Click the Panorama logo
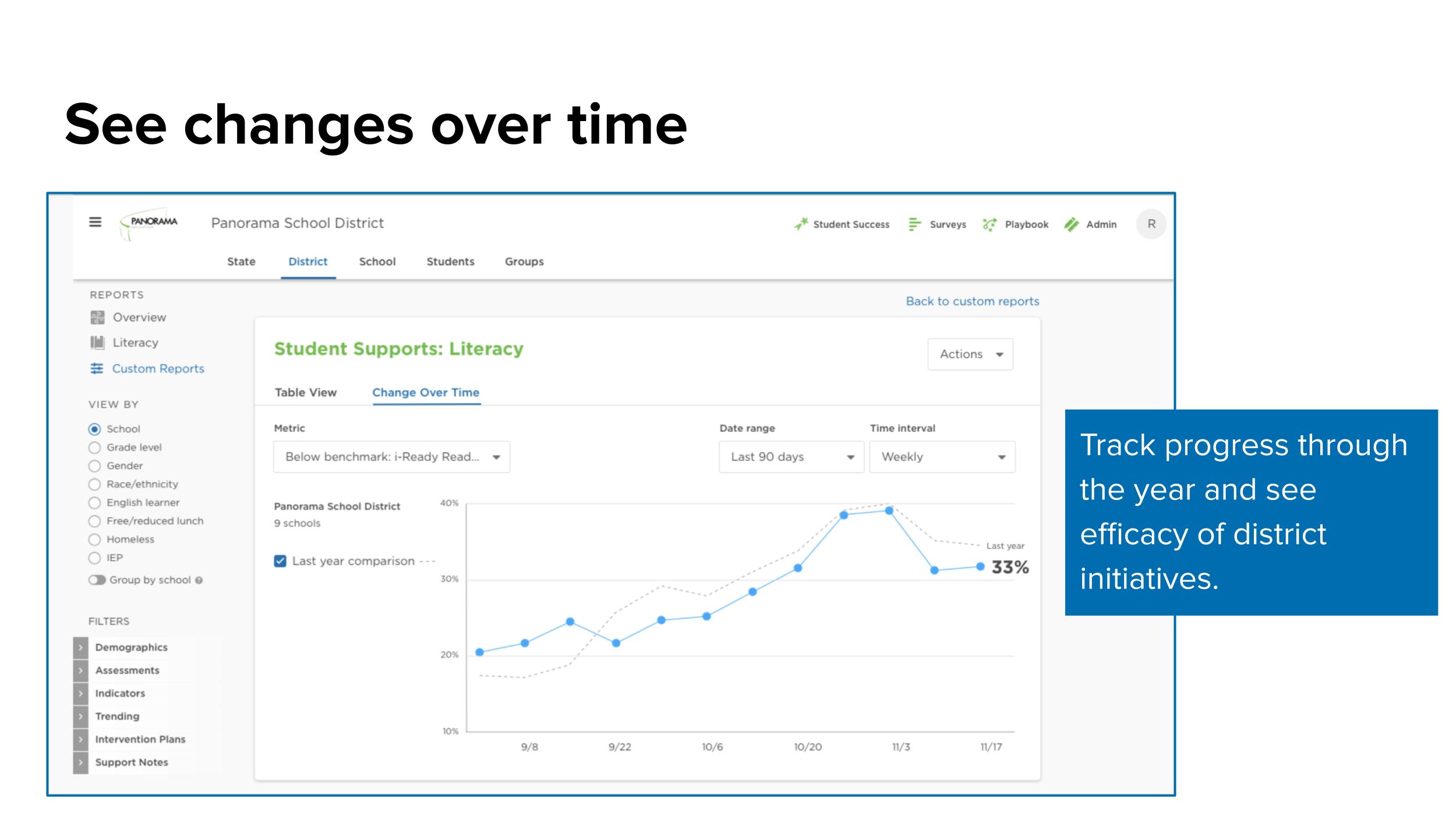 coord(149,224)
